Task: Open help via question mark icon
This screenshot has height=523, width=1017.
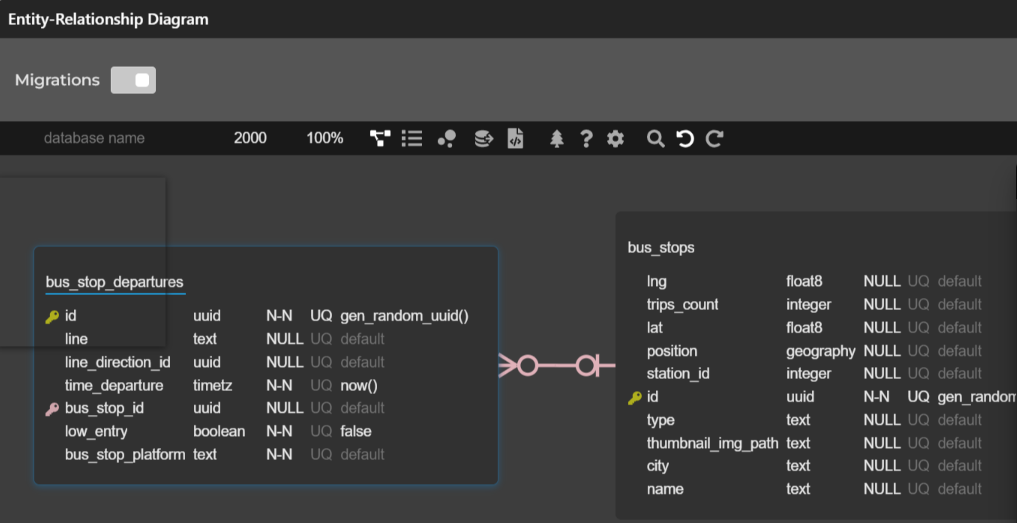Action: pos(587,139)
